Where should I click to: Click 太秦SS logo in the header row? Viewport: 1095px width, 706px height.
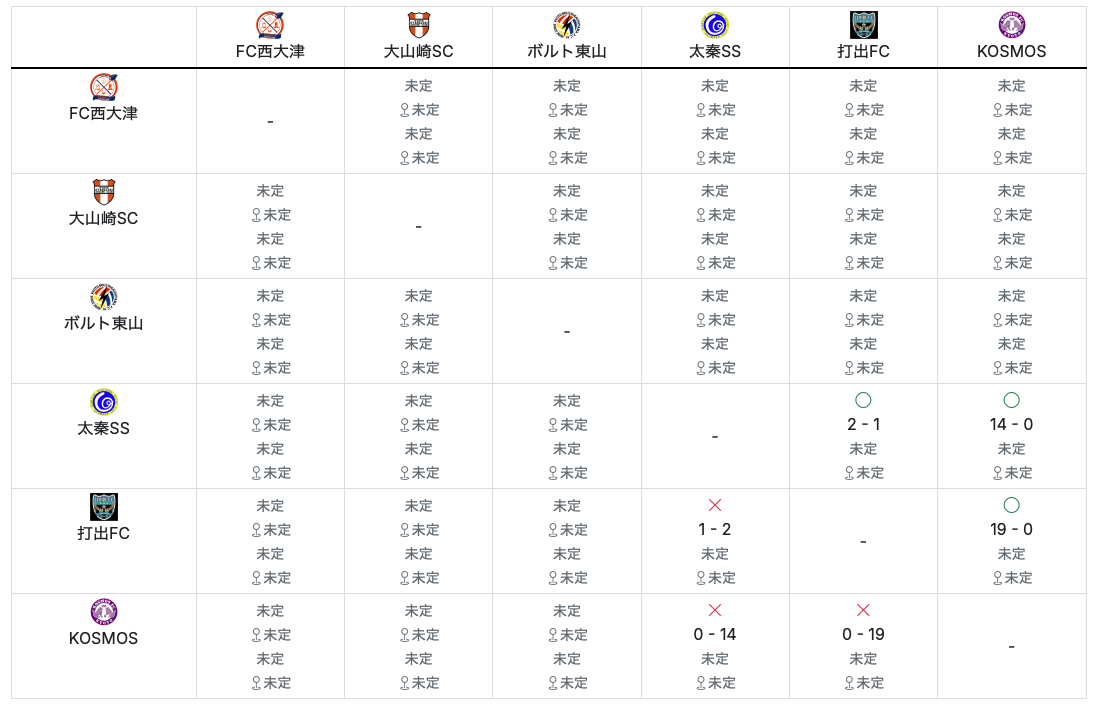click(714, 25)
